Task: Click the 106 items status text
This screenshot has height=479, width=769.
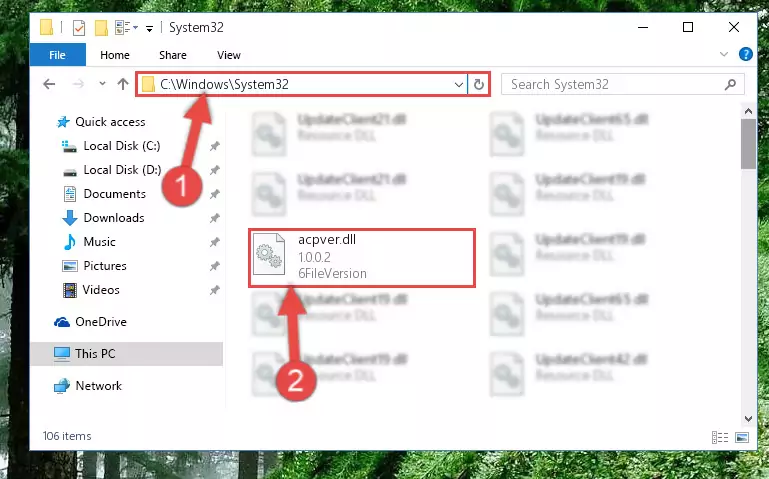Action: point(67,436)
